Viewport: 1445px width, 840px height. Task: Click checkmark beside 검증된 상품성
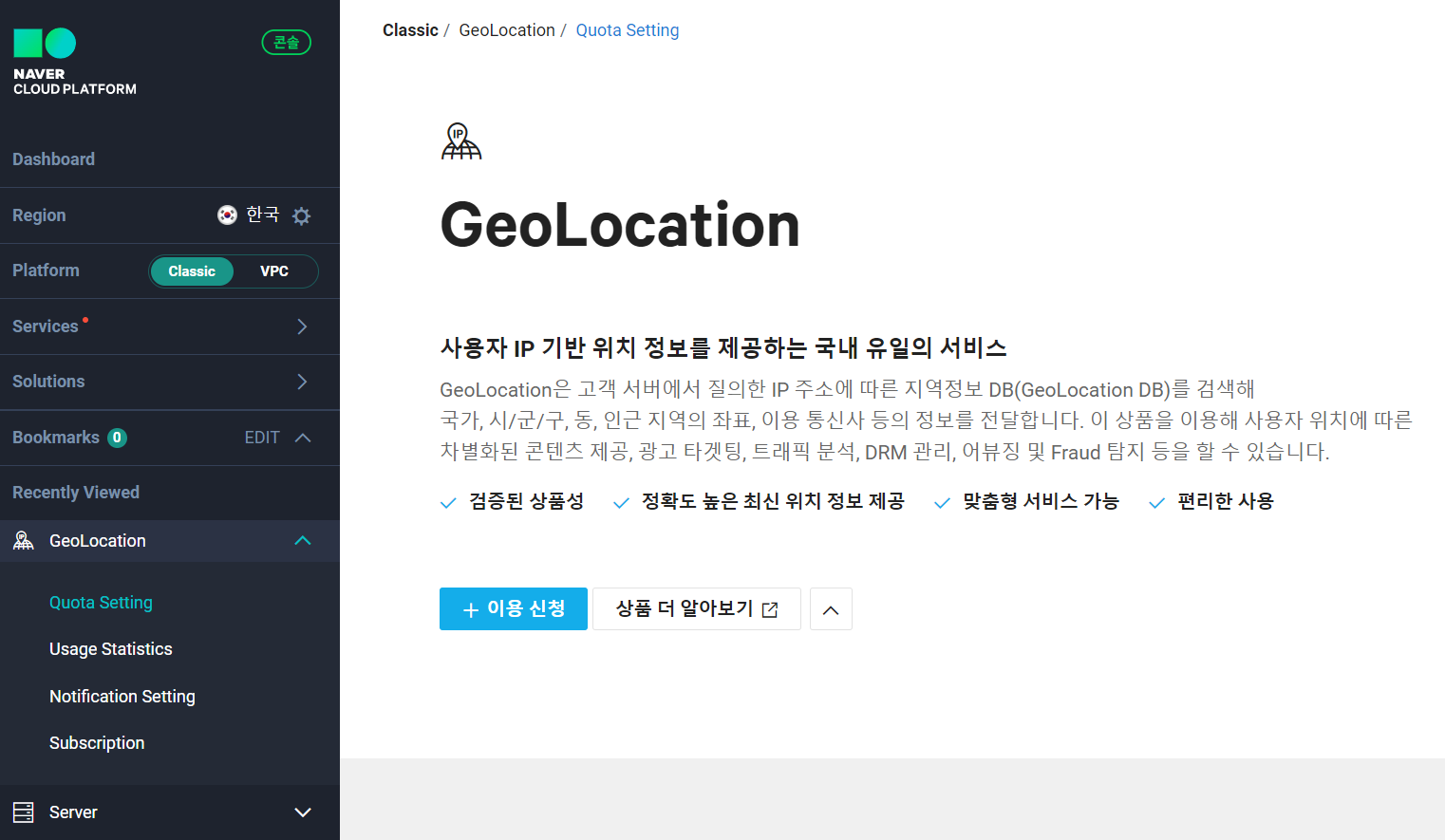[x=448, y=503]
